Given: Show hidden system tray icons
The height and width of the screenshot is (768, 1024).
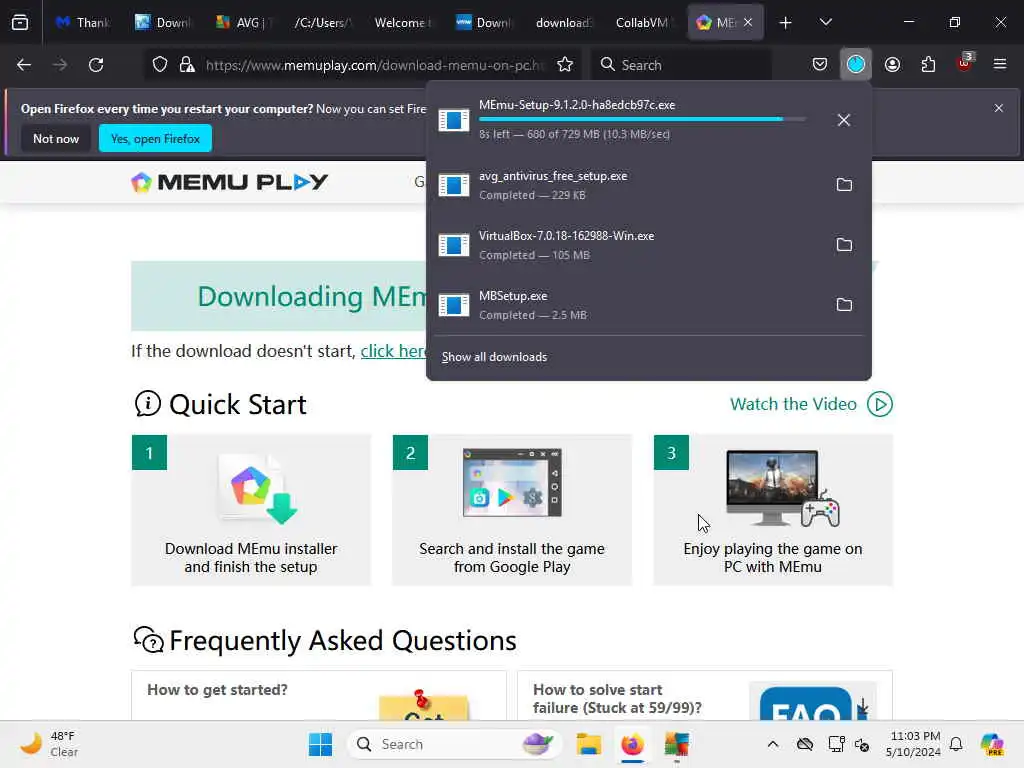Looking at the screenshot, I should click(773, 744).
